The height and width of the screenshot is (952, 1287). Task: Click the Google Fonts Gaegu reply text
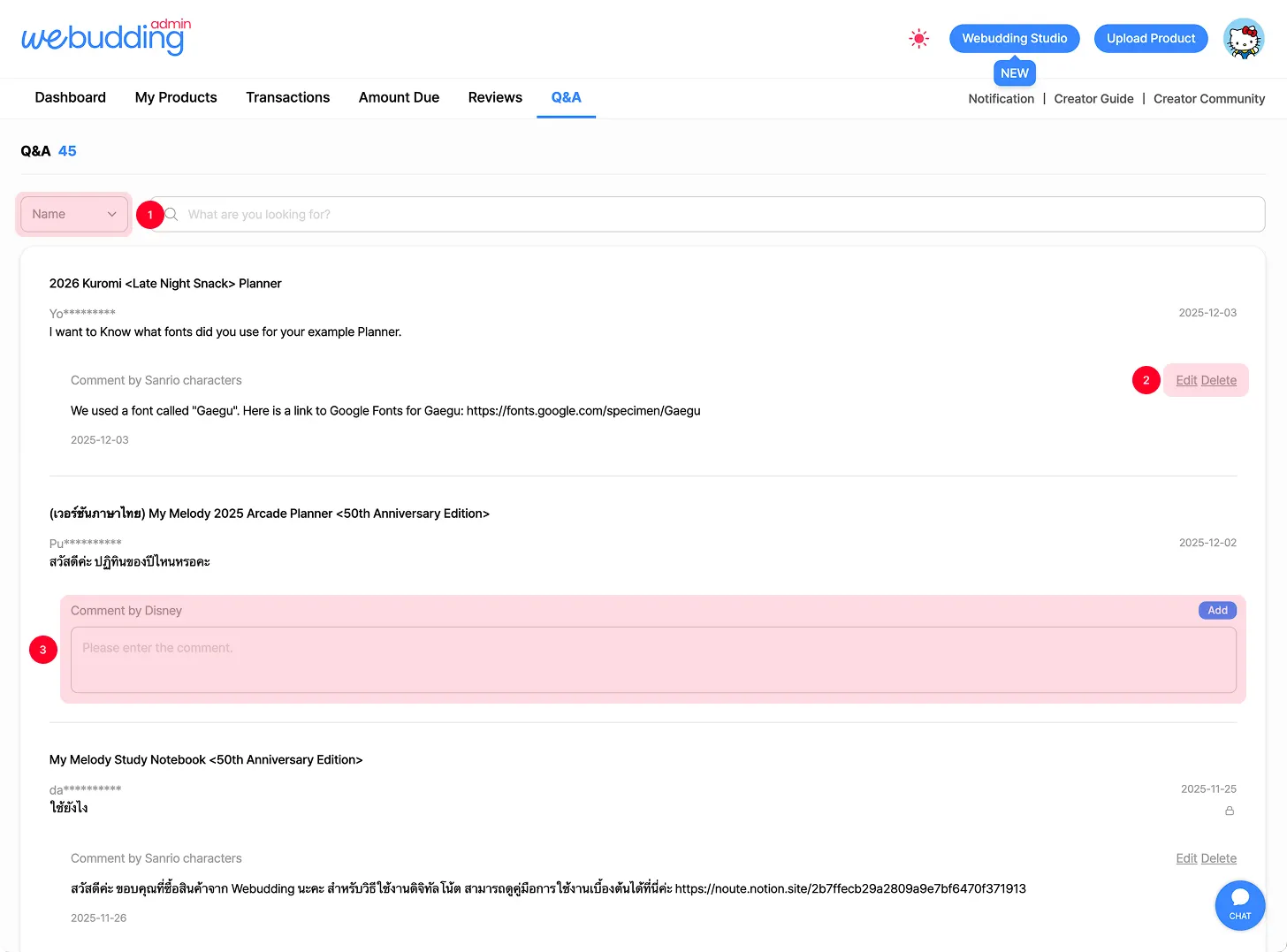[x=385, y=411]
